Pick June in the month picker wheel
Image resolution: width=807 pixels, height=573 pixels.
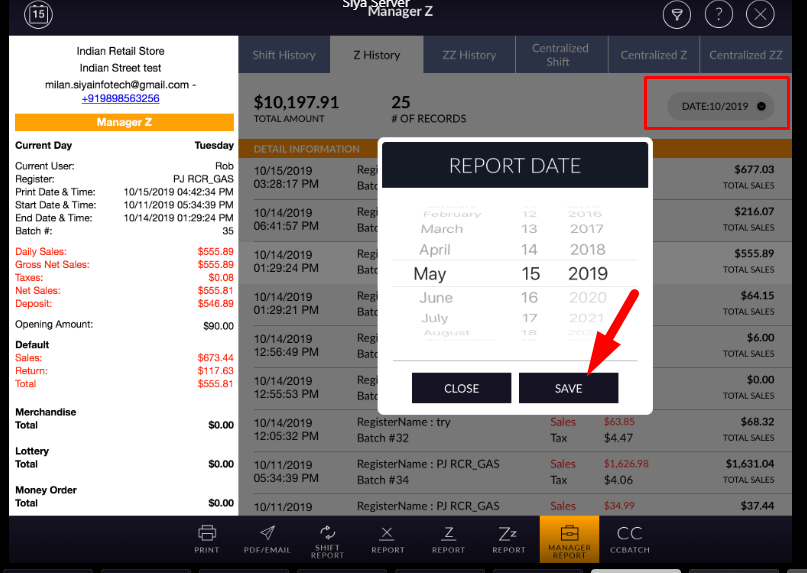pyautogui.click(x=436, y=298)
